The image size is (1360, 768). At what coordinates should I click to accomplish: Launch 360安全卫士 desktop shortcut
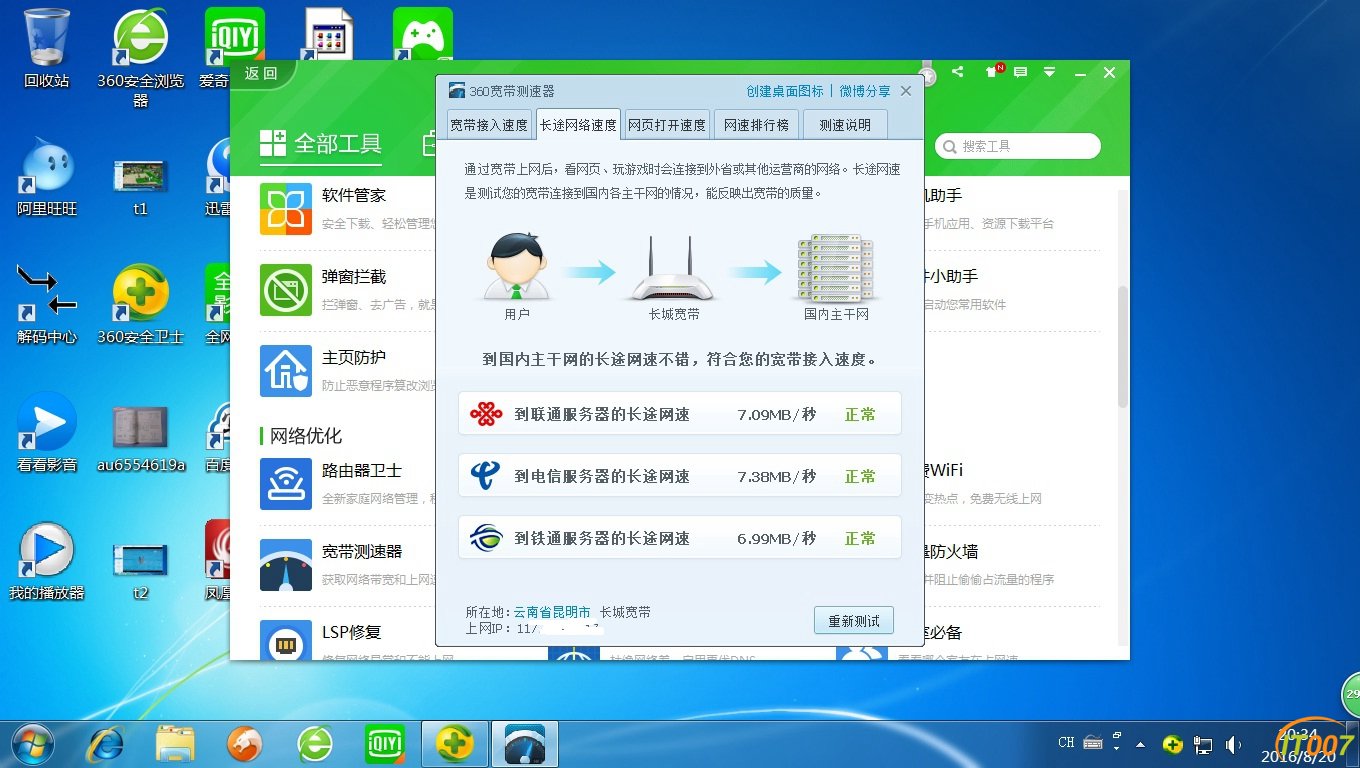click(140, 305)
